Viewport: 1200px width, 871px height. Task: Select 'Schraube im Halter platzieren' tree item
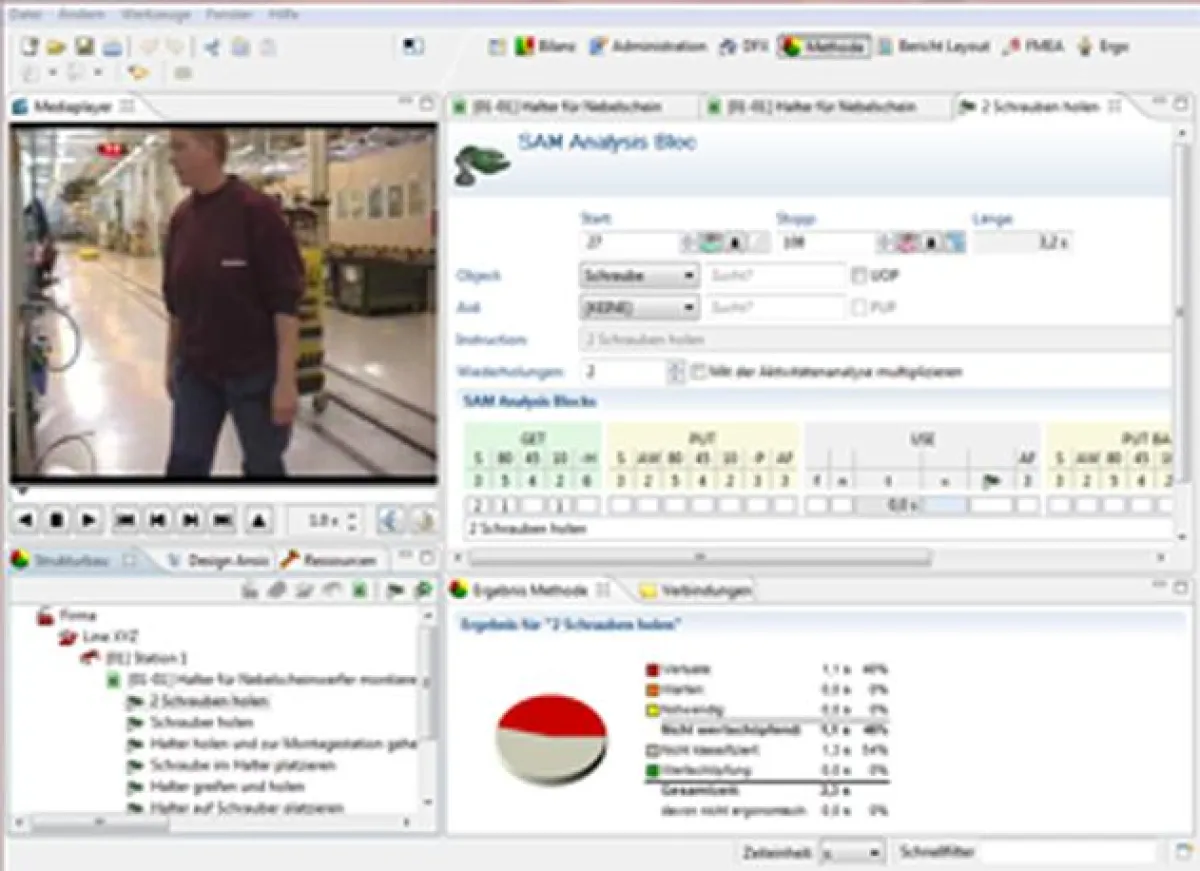click(x=242, y=765)
